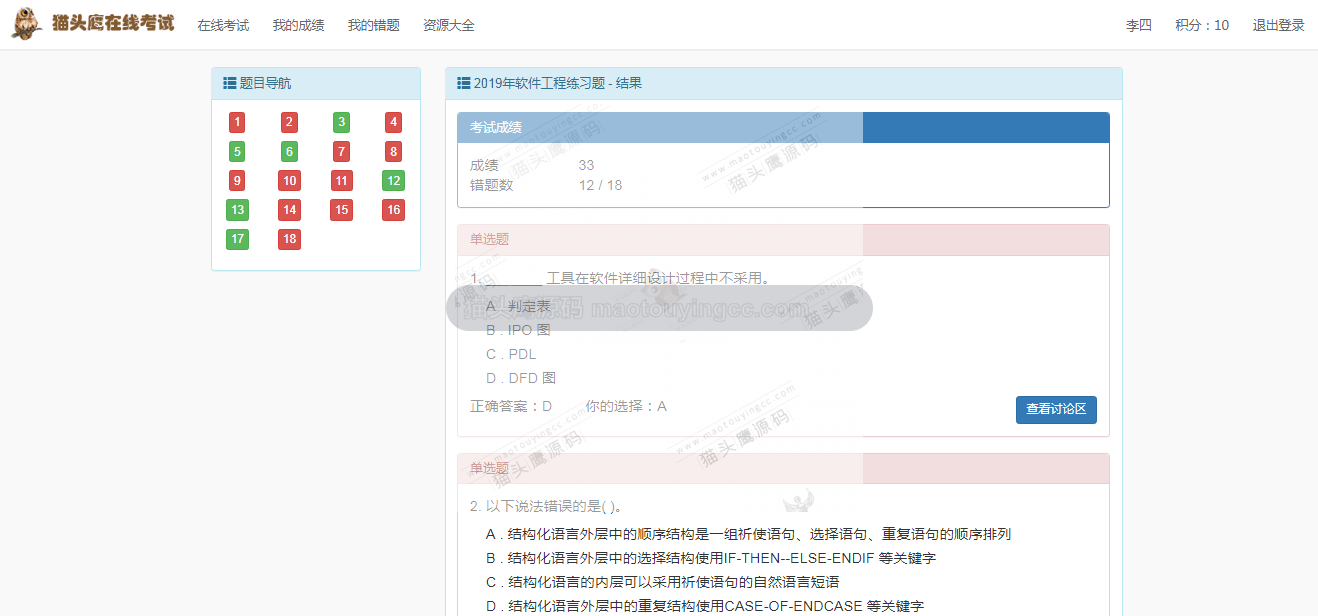1318x616 pixels.
Task: Click the 积分：10 entry
Action: (x=1202, y=25)
